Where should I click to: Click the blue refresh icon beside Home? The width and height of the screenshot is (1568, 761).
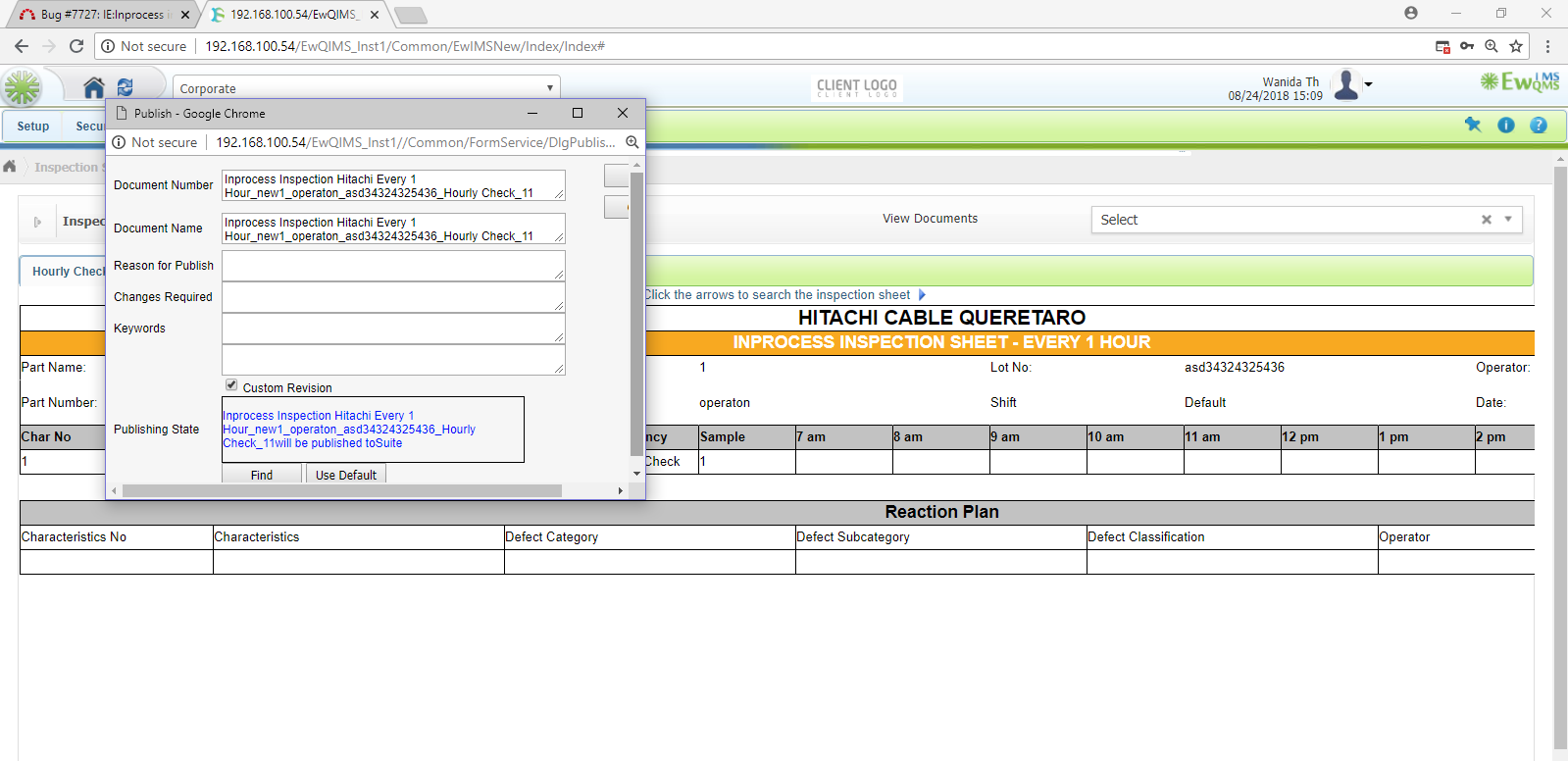[125, 87]
